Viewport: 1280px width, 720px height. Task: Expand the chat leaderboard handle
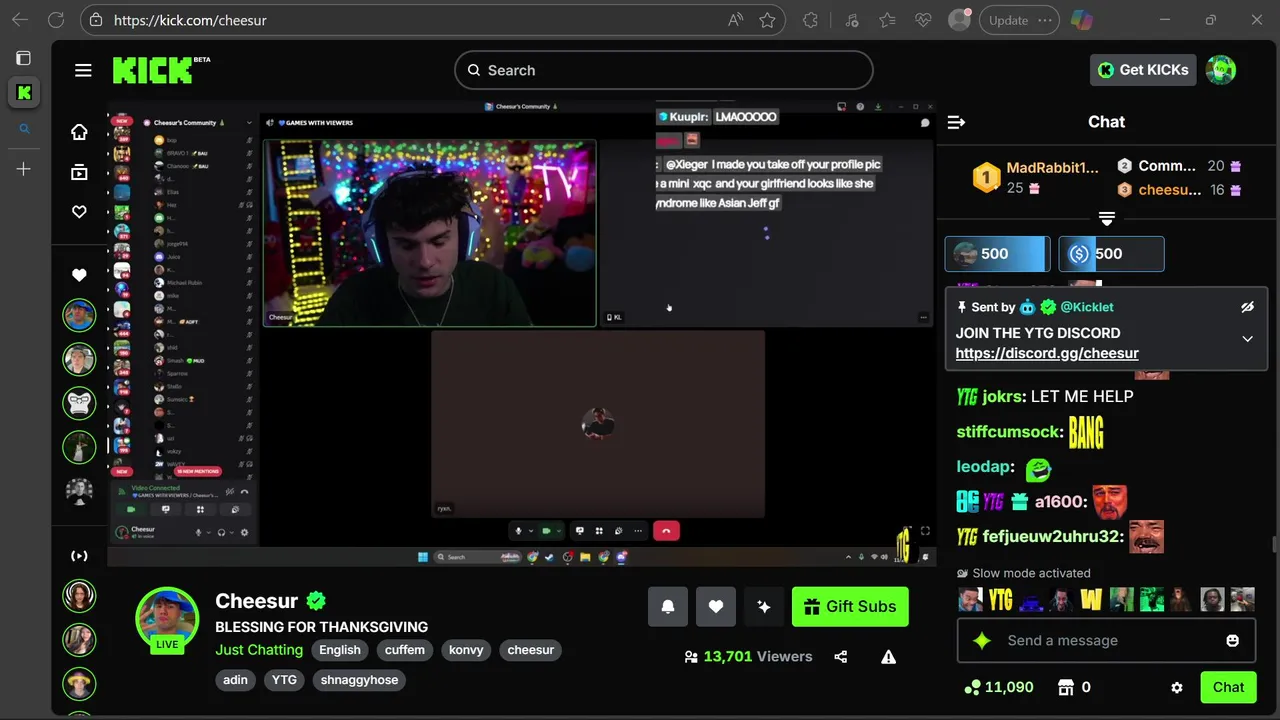coord(1107,218)
